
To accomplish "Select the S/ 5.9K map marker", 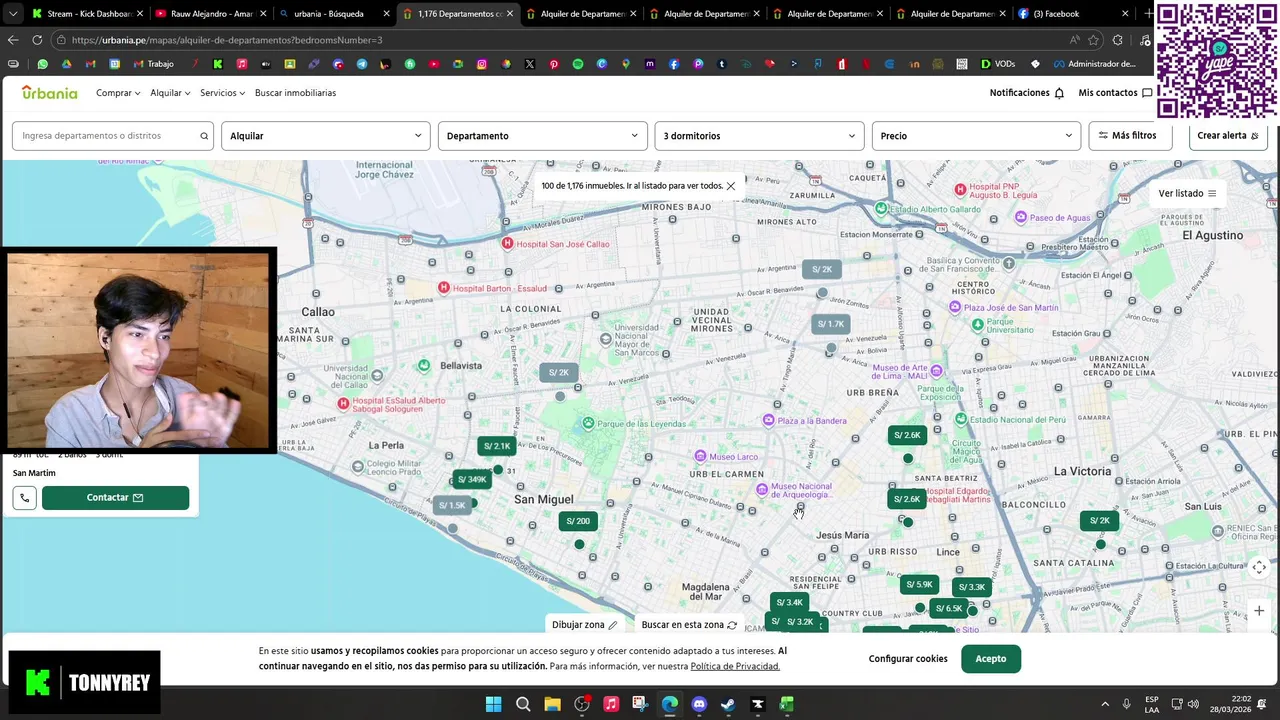I will pyautogui.click(x=919, y=585).
